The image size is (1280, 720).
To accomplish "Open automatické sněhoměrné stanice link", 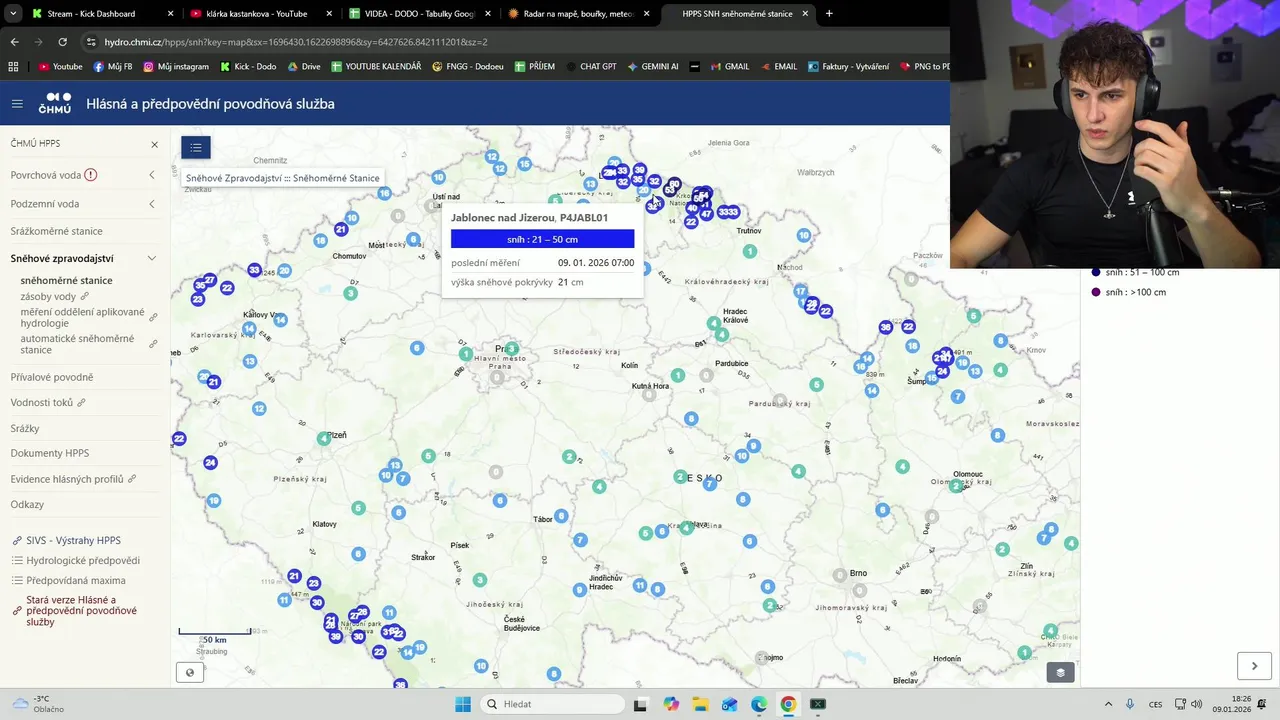I will (x=77, y=344).
